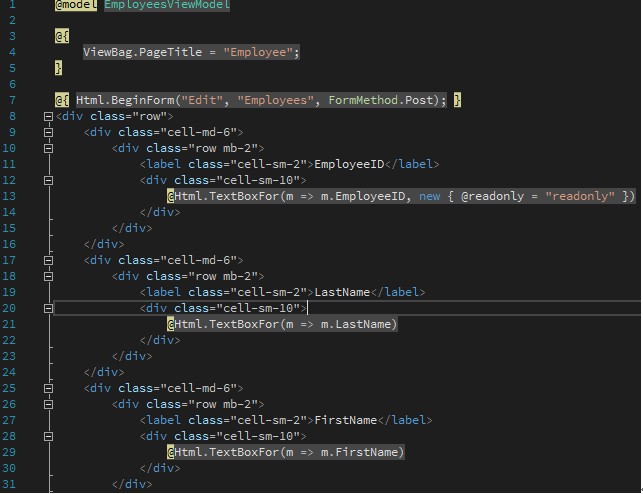Collapse the row mb-2 div on line 18
Screen dimensions: 643x494
click(48, 276)
